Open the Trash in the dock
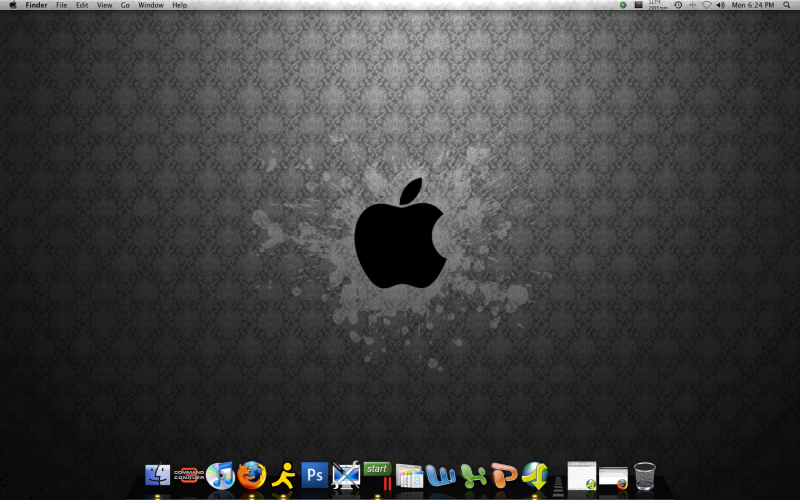This screenshot has height=500, width=800. point(645,476)
